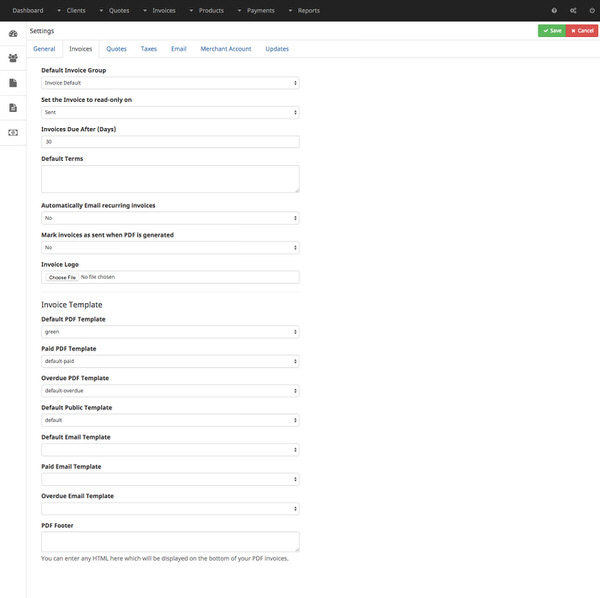600x598 pixels.
Task: Open the Paid PDF Template dropdown
Action: click(x=170, y=361)
